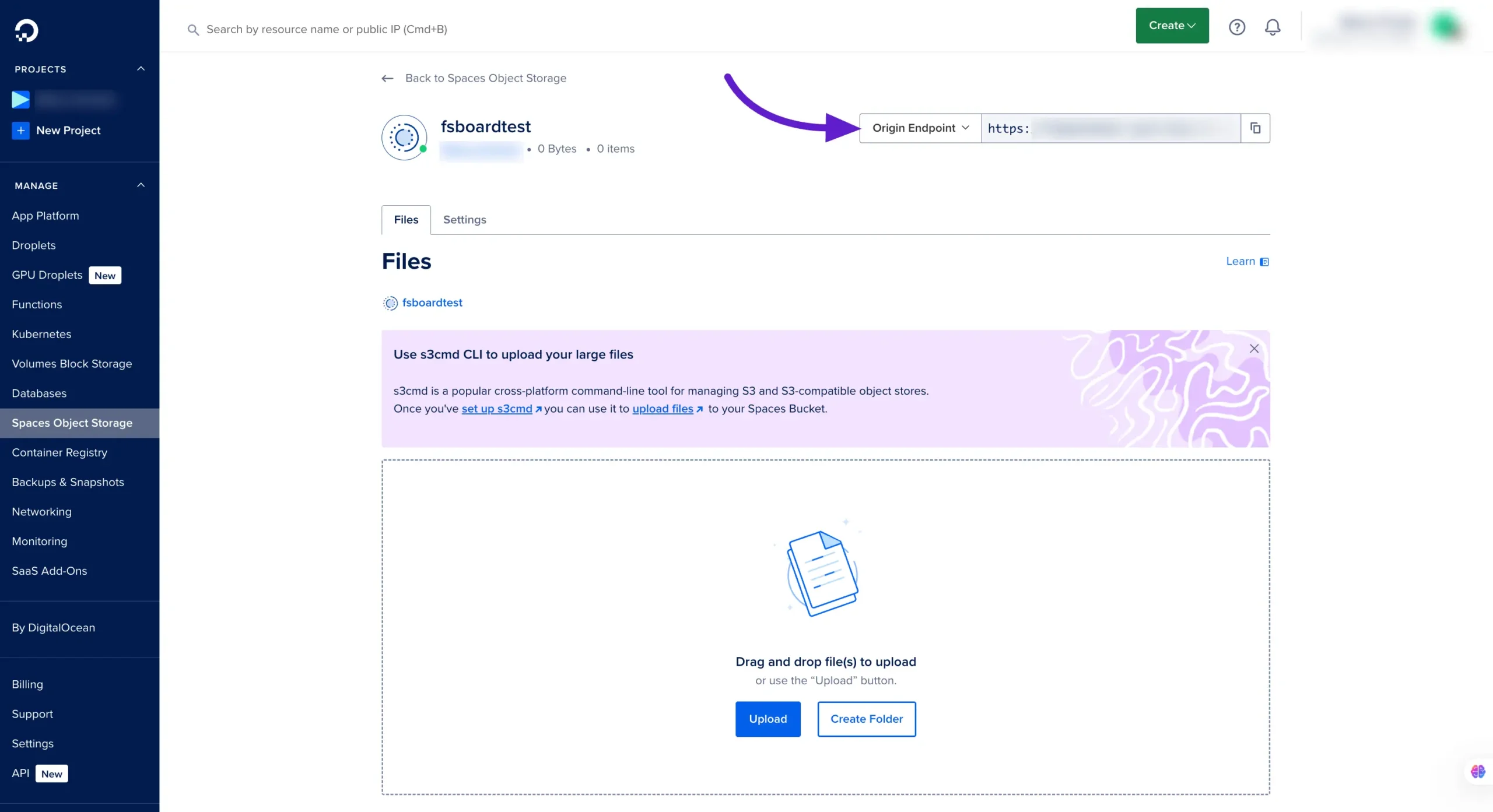The height and width of the screenshot is (812, 1493).
Task: Click the endpoint URL field
Action: point(1110,128)
